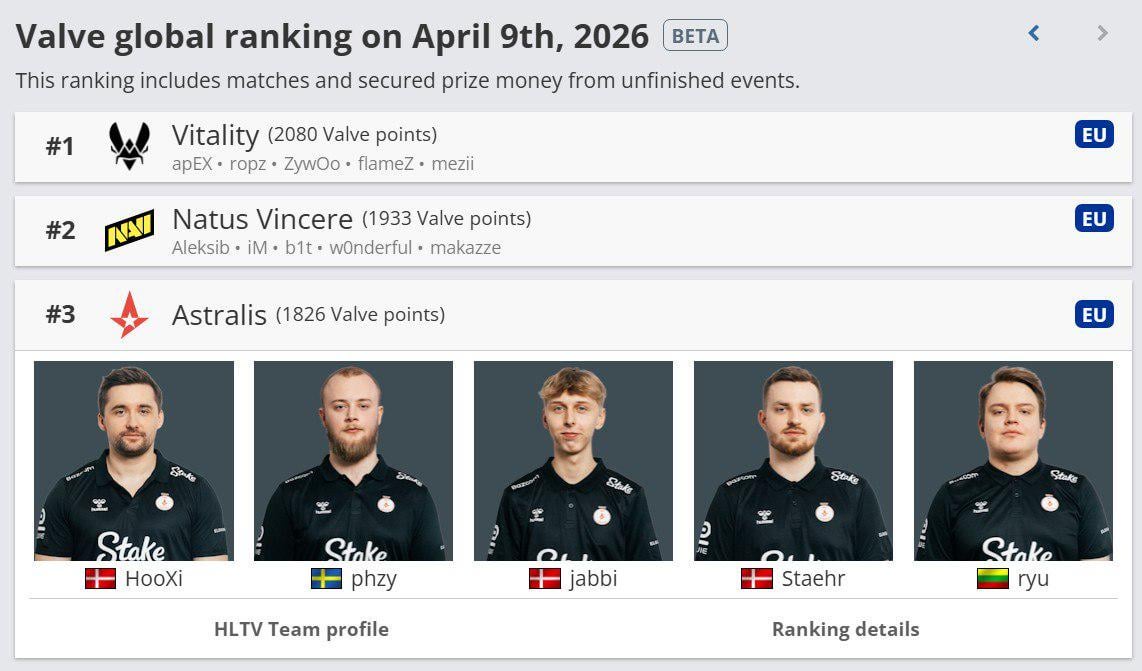Click the EU region badge for Vitality

tap(1094, 134)
